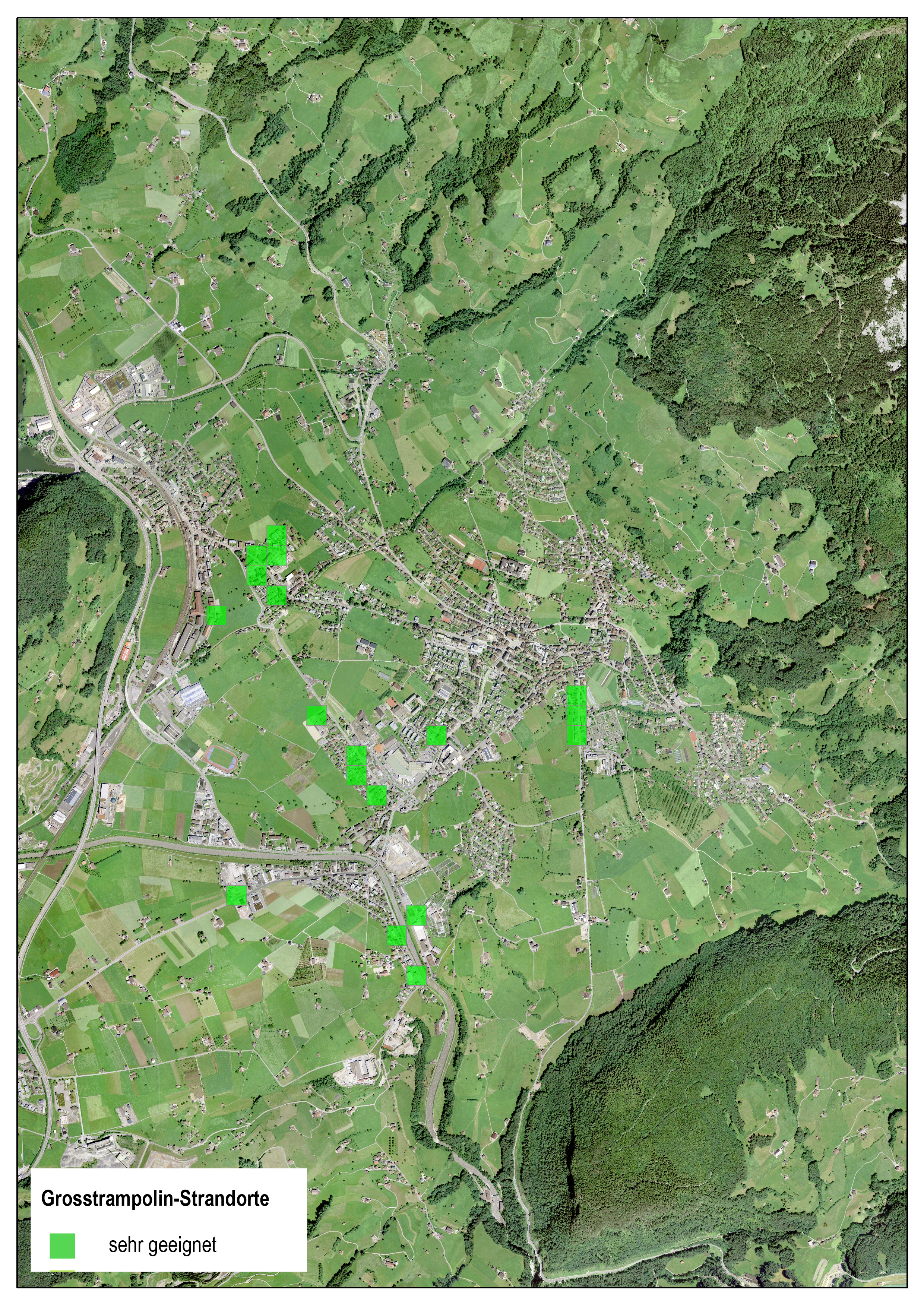Click the lone green square west of central apartment blocks
The image size is (924, 1307).
(437, 735)
